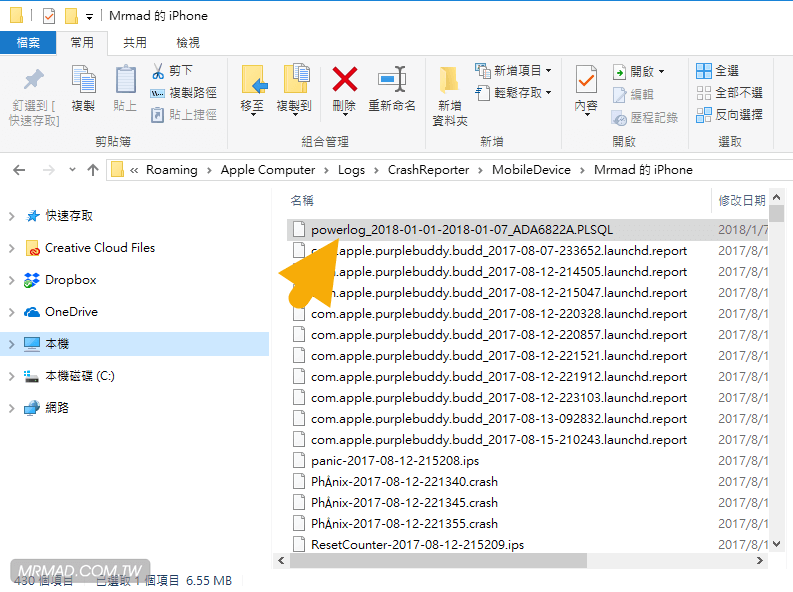Click History (歷程記錄) icon

pos(619,118)
